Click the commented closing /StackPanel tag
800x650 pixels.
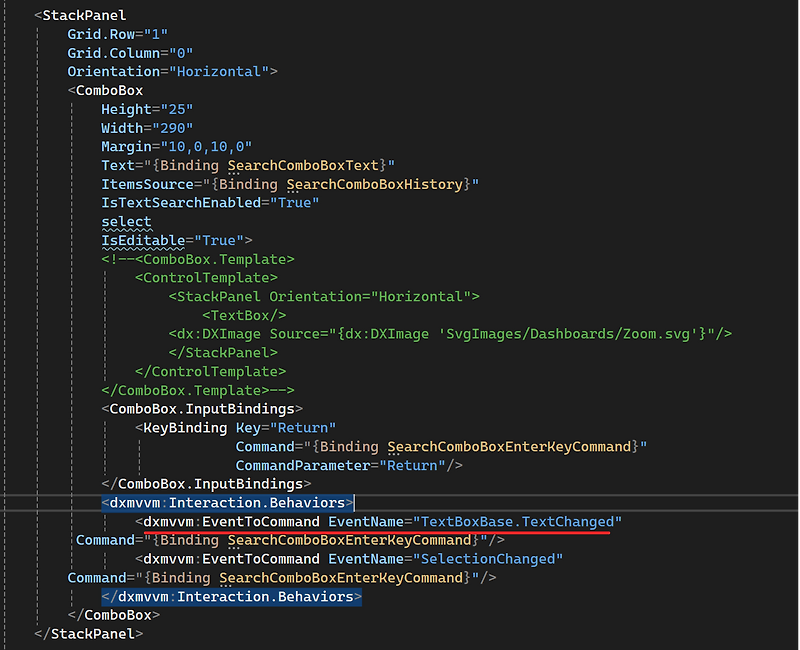(x=223, y=353)
